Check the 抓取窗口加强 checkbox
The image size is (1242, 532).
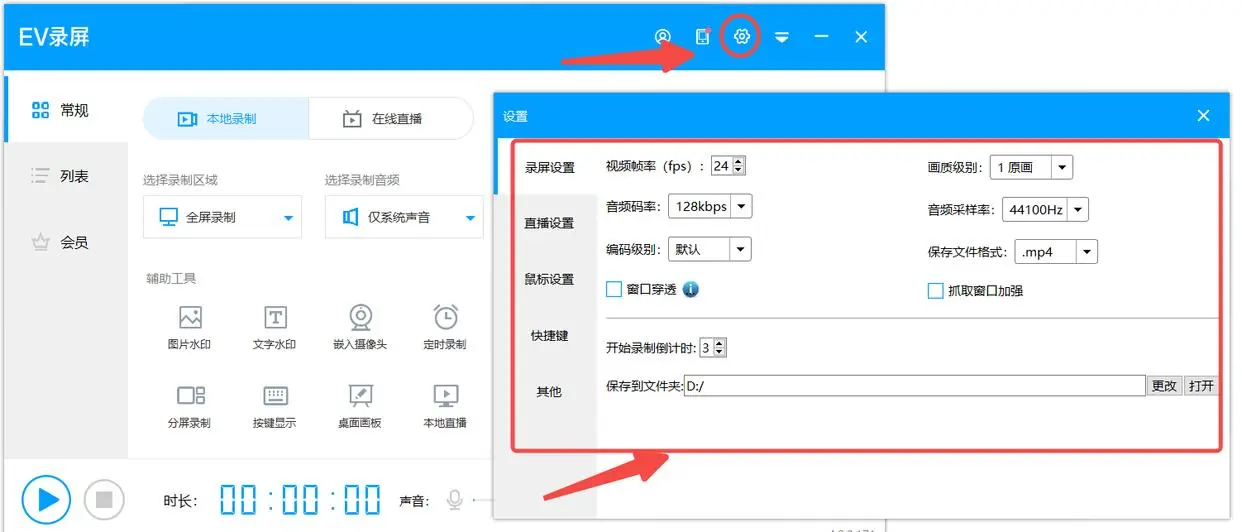click(x=936, y=291)
